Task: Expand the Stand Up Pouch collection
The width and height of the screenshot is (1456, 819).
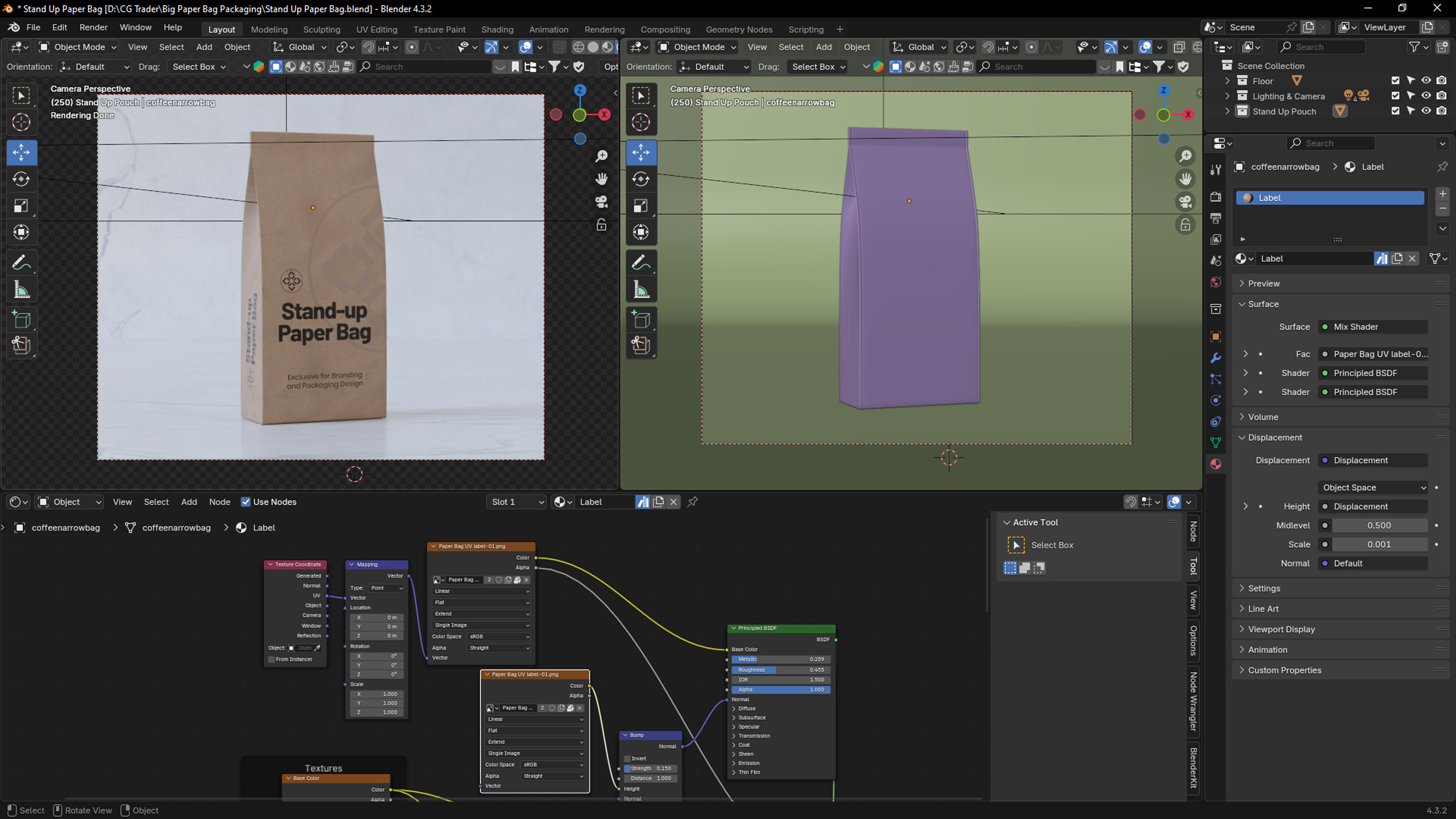Action: [1228, 111]
